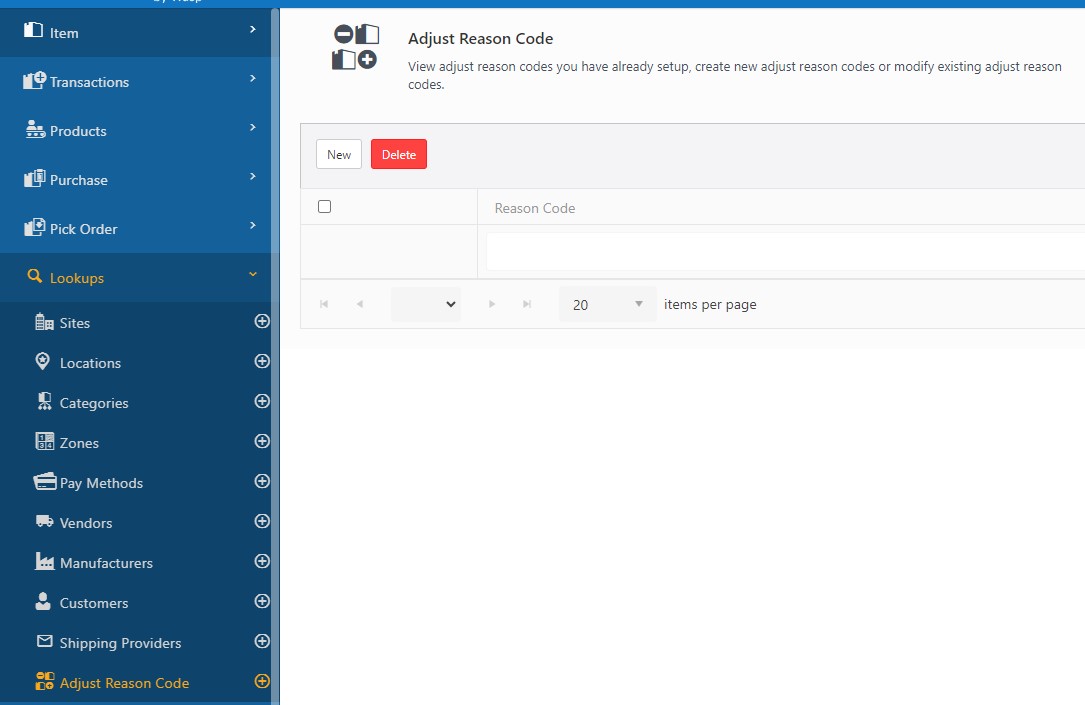1085x705 pixels.
Task: Open the page number selector dropdown
Action: pyautogui.click(x=425, y=304)
